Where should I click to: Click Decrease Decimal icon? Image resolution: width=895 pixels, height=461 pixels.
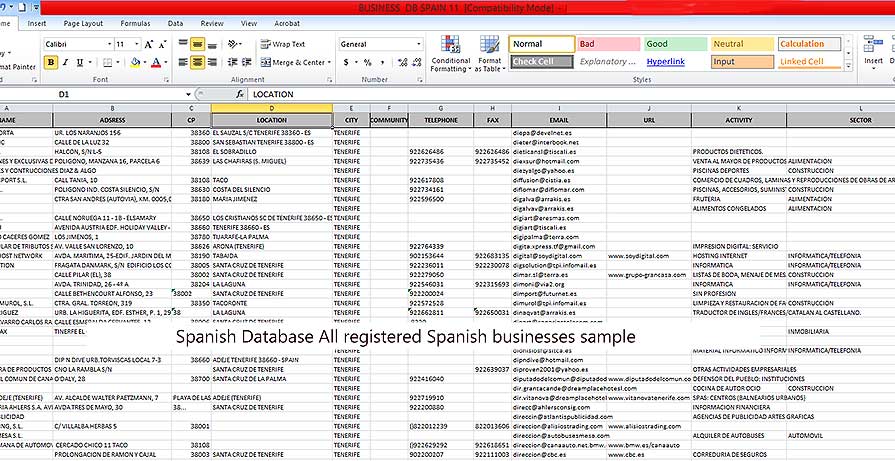(x=416, y=62)
